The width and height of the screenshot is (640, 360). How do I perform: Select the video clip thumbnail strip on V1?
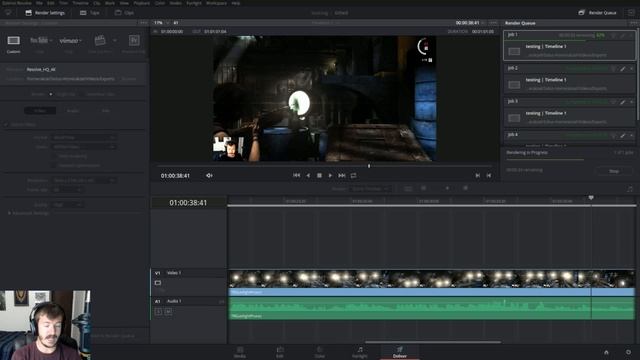[431, 279]
